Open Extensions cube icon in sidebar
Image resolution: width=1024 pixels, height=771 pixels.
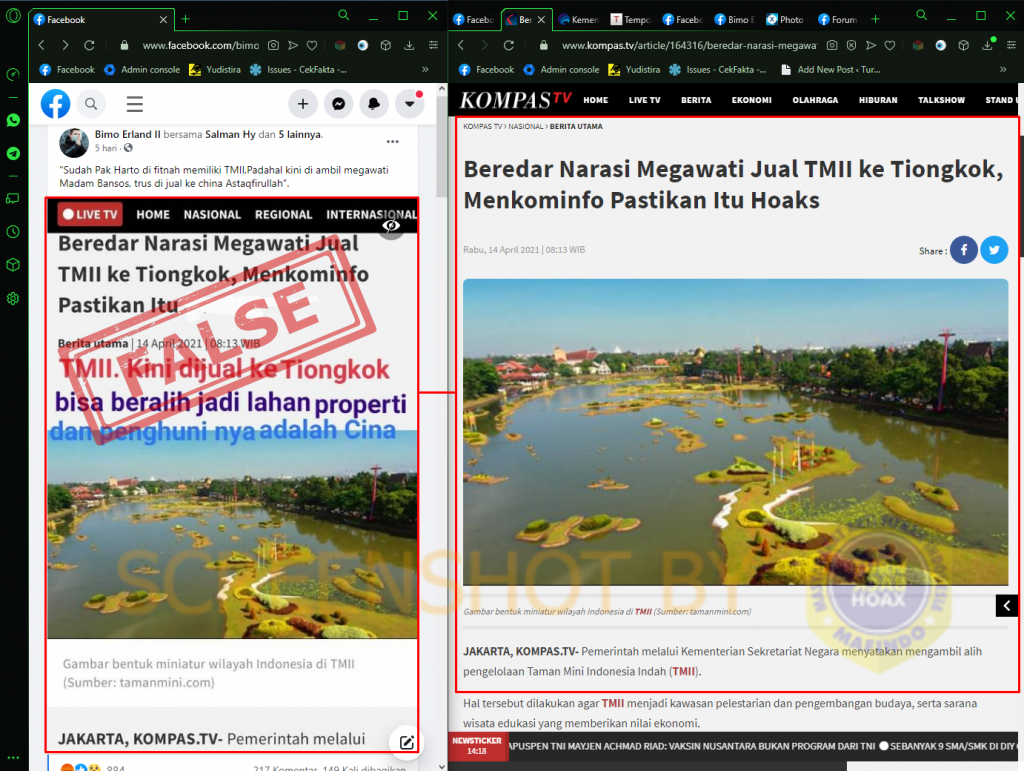[13, 265]
